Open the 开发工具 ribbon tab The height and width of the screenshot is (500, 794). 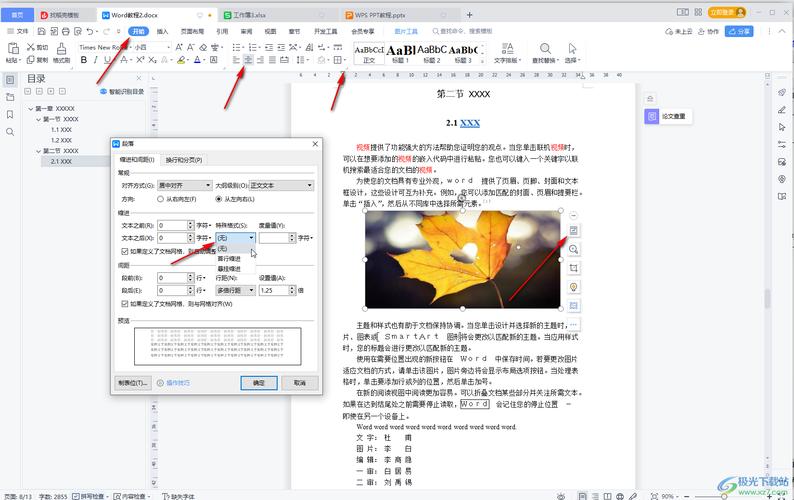[325, 31]
